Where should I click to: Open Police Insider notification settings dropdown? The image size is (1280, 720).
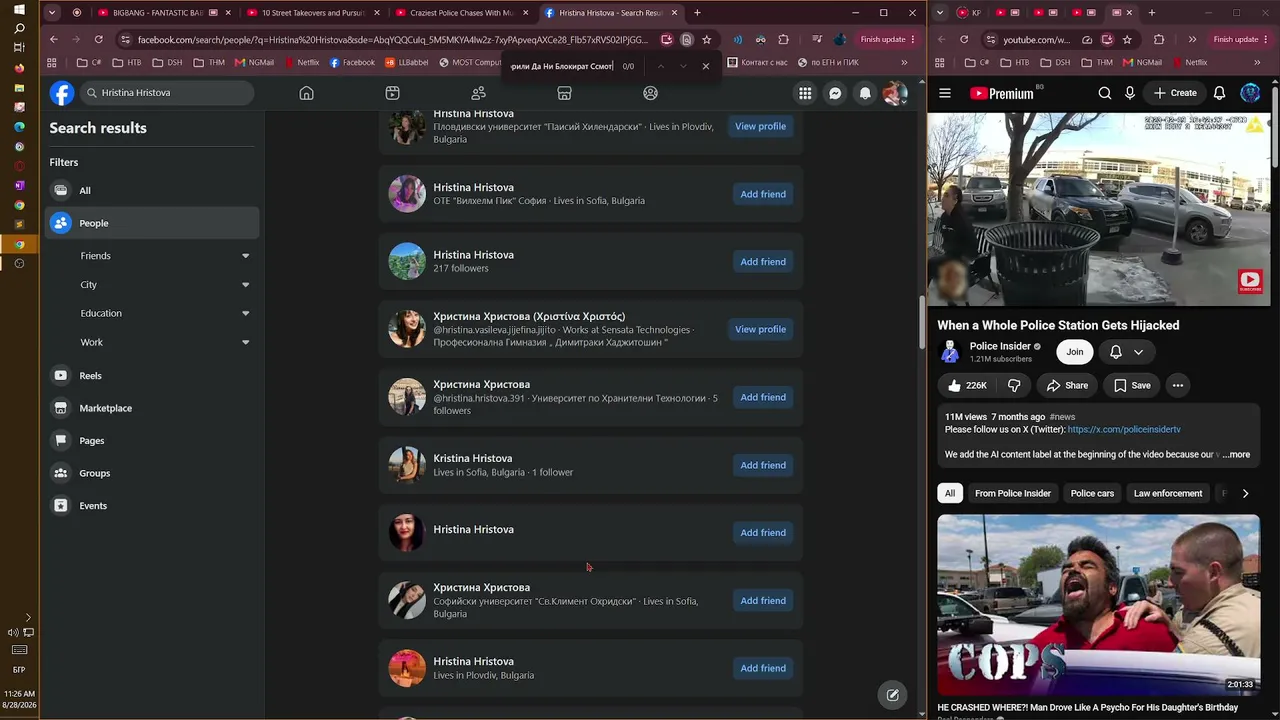click(x=1125, y=352)
